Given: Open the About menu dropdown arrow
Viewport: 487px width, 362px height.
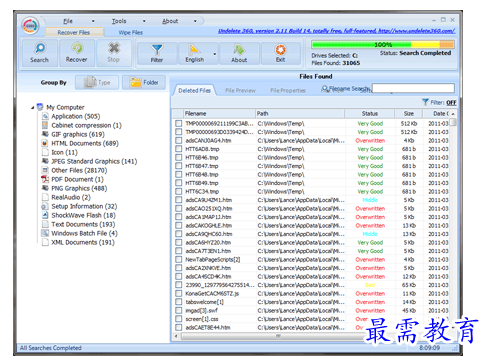Looking at the screenshot, I should click(x=195, y=21).
